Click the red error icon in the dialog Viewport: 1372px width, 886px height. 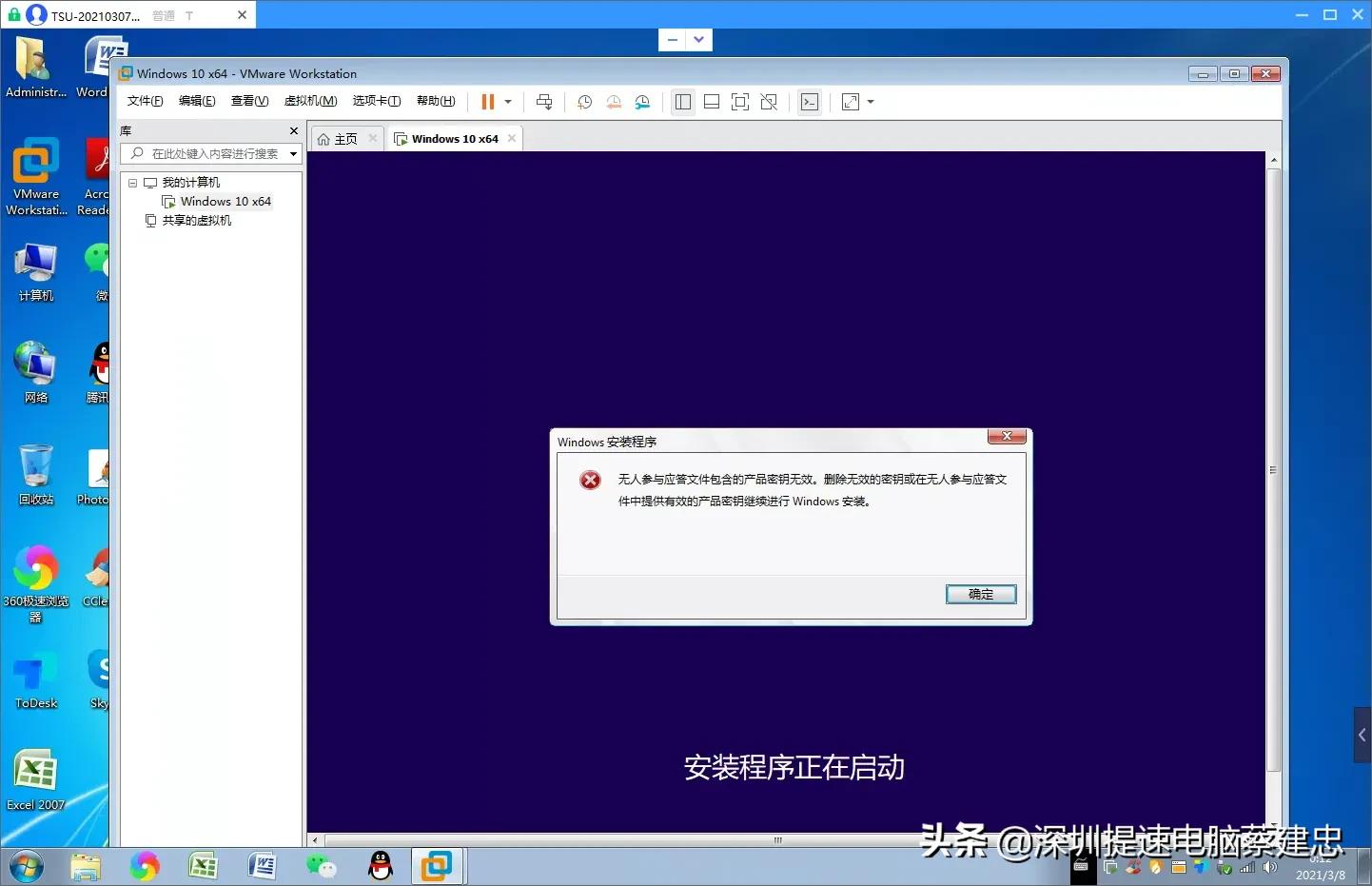pyautogui.click(x=590, y=480)
